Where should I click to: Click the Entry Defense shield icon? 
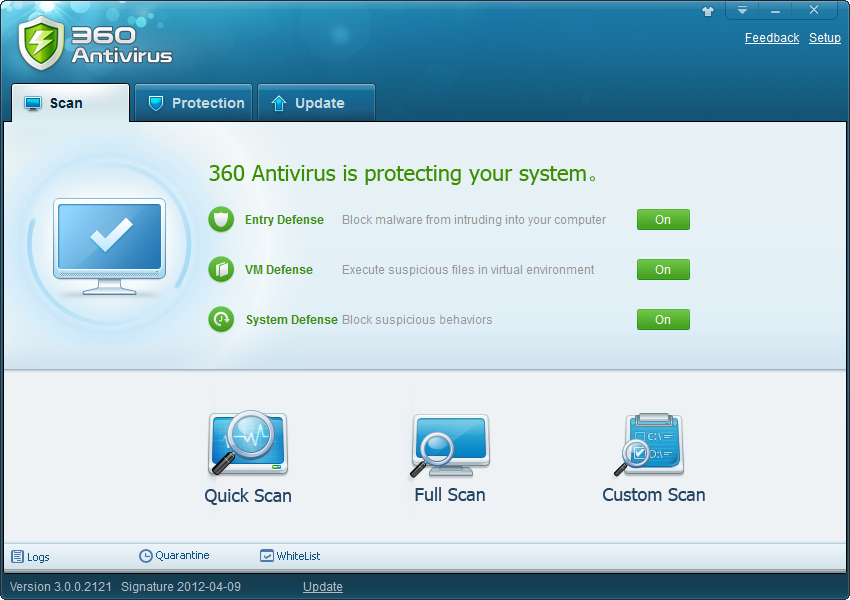pos(221,220)
